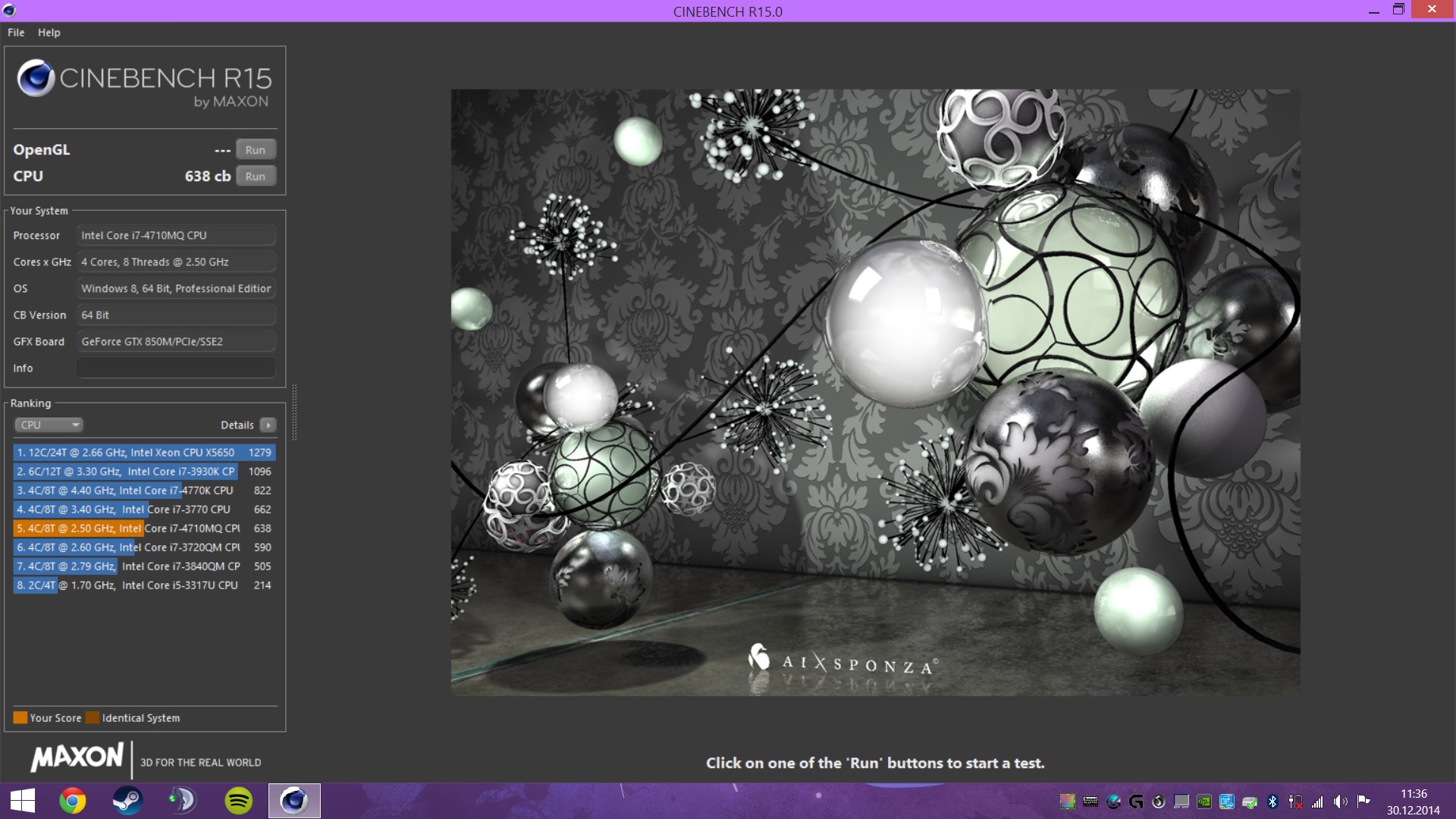
Task: Click the Bluetooth tray icon
Action: coord(1272,802)
